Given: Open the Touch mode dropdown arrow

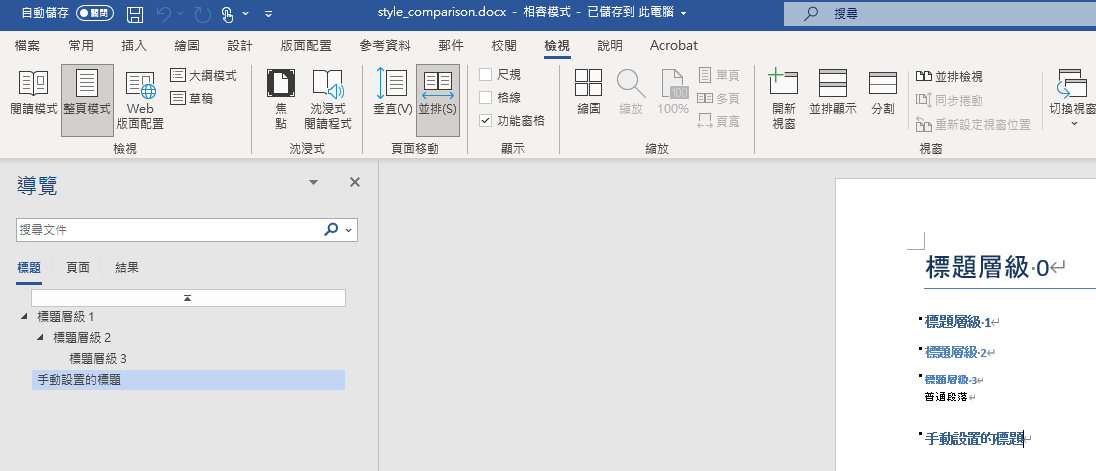Looking at the screenshot, I should tap(245, 14).
